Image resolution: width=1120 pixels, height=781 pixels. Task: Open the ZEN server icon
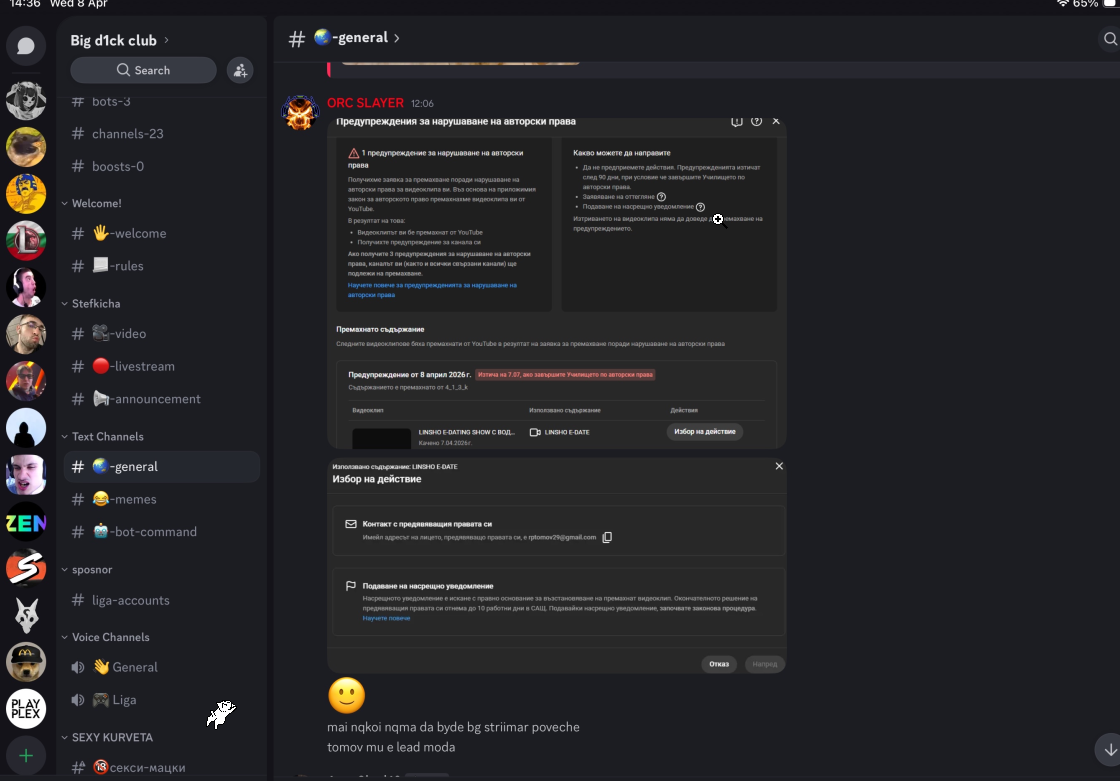click(26, 523)
